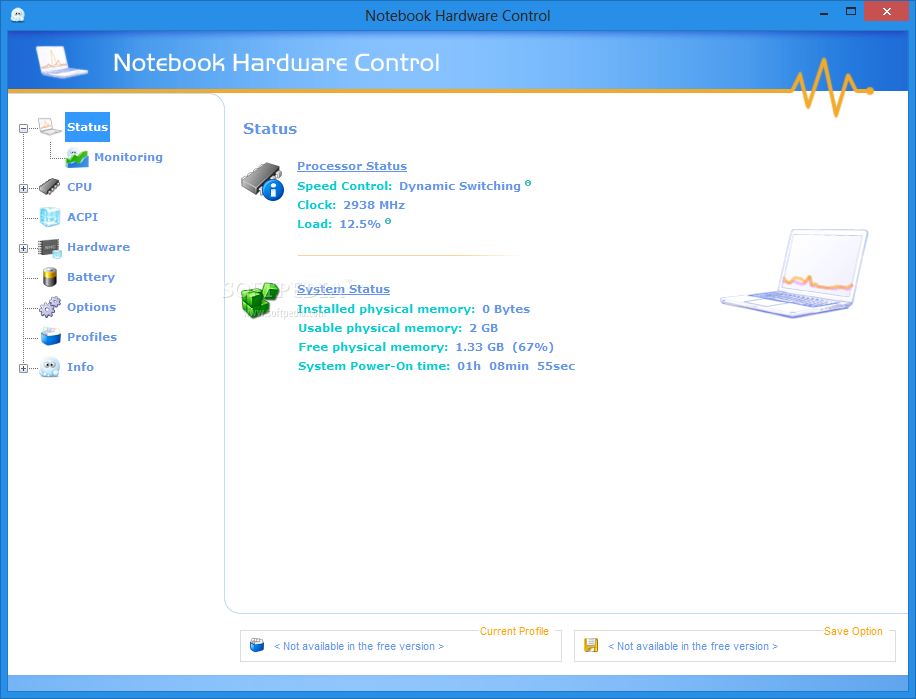Click the ACPI ice cube icon
This screenshot has width=916, height=699.
pyautogui.click(x=50, y=217)
